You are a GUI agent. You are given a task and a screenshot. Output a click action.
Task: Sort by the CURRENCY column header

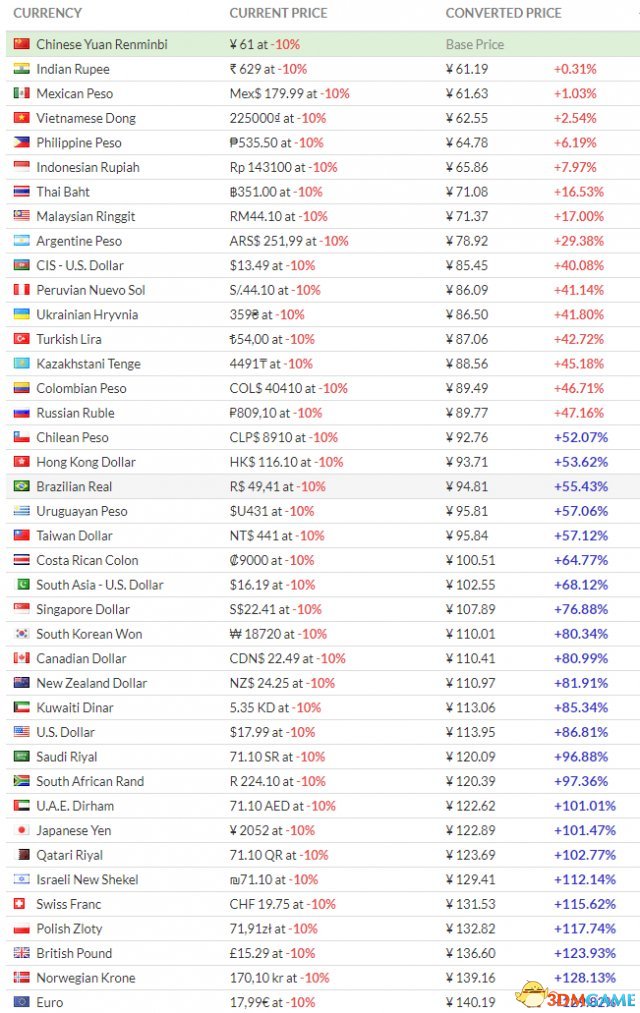pos(47,13)
